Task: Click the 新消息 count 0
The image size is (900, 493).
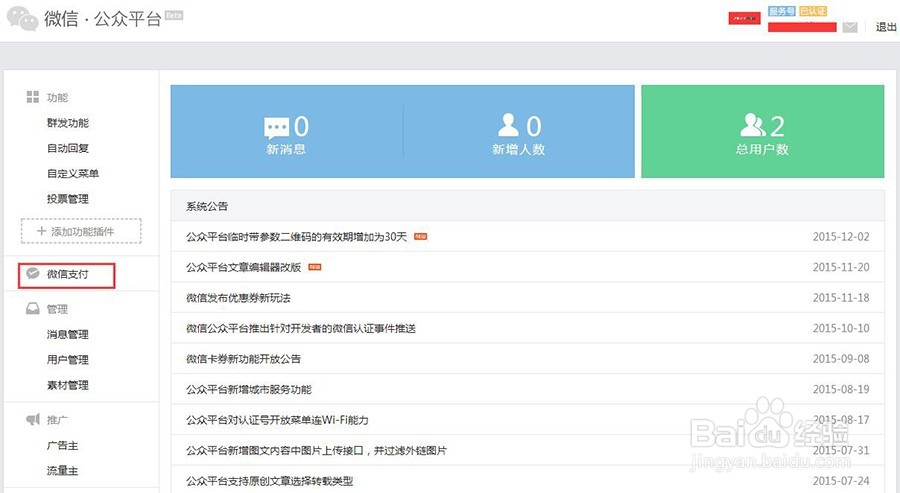Action: tap(301, 126)
